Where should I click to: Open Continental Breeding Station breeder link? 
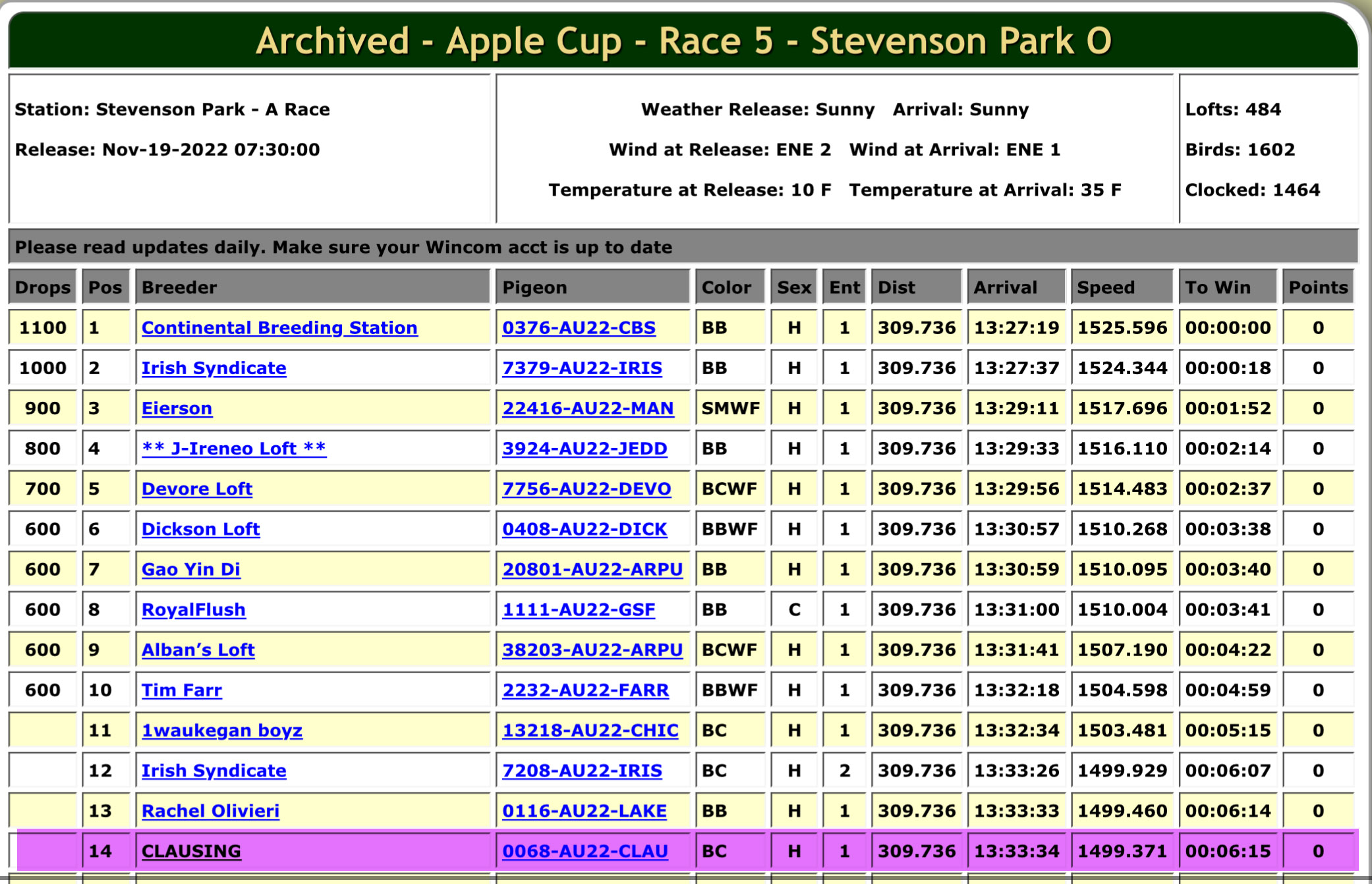(x=279, y=327)
